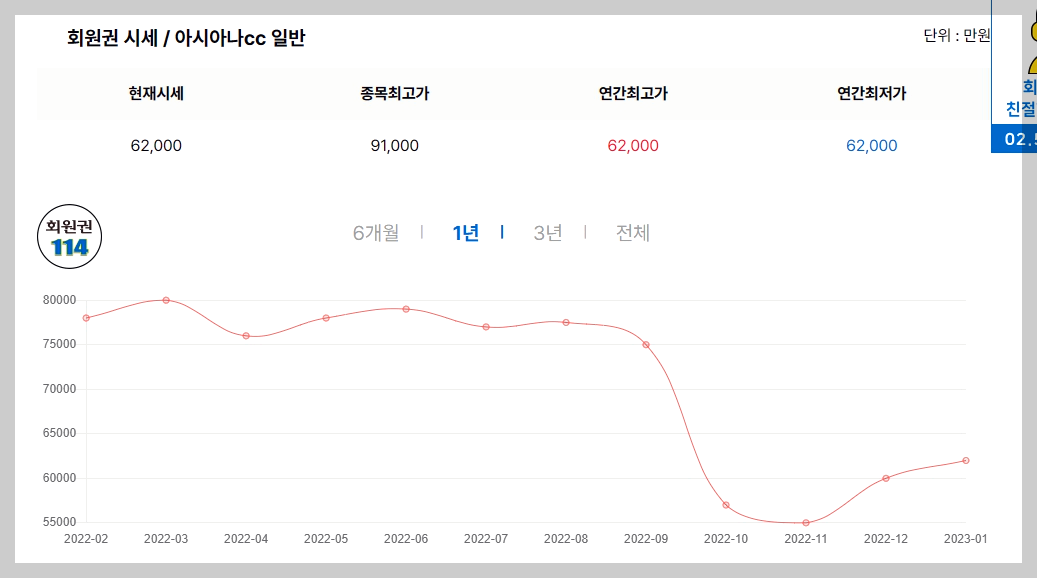Click the title 회원권 시세 / 아시아나cc 일반
The height and width of the screenshot is (578, 1037).
coord(186,38)
